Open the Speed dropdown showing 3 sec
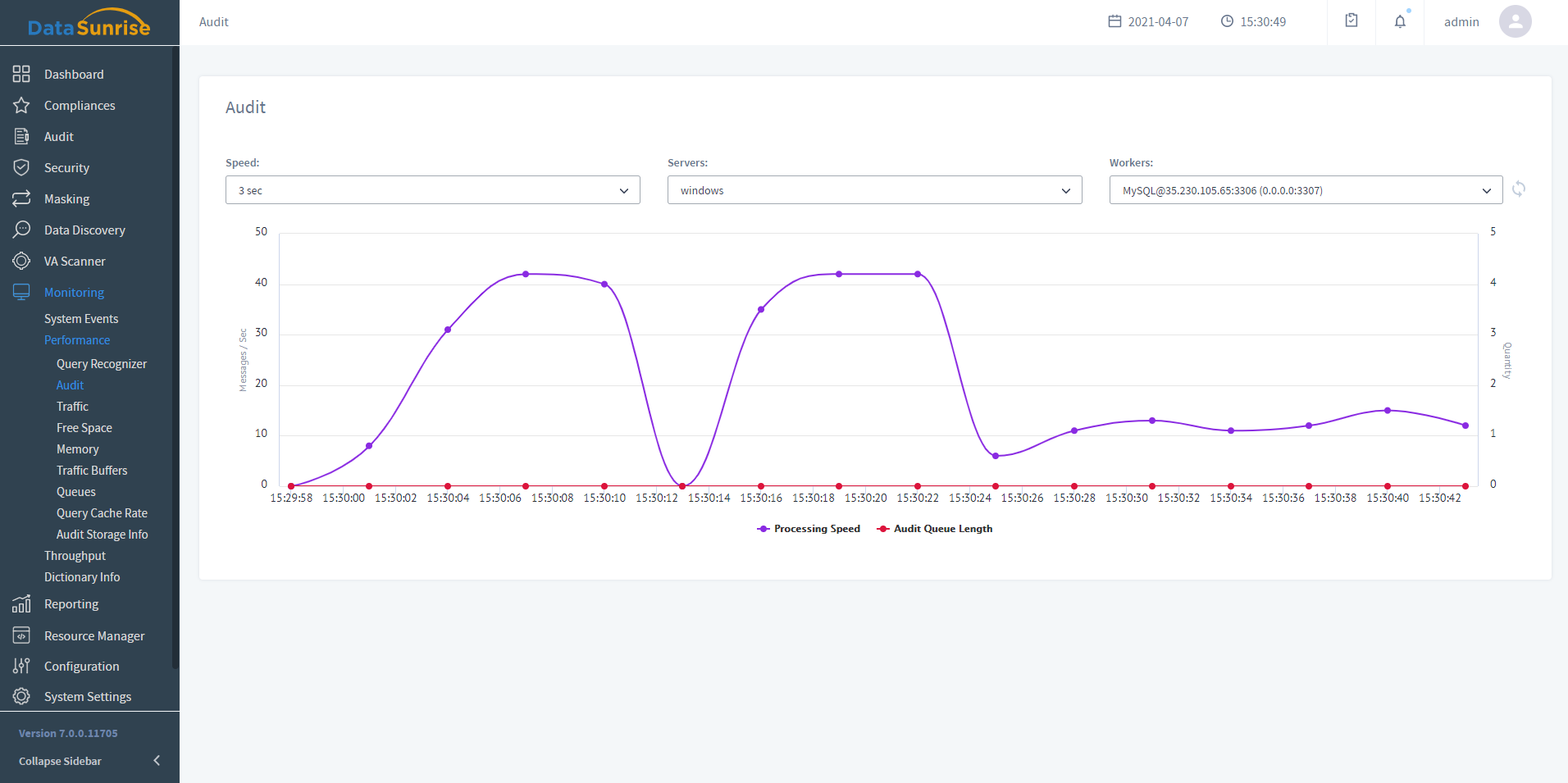Viewport: 1568px width, 783px height. tap(432, 190)
